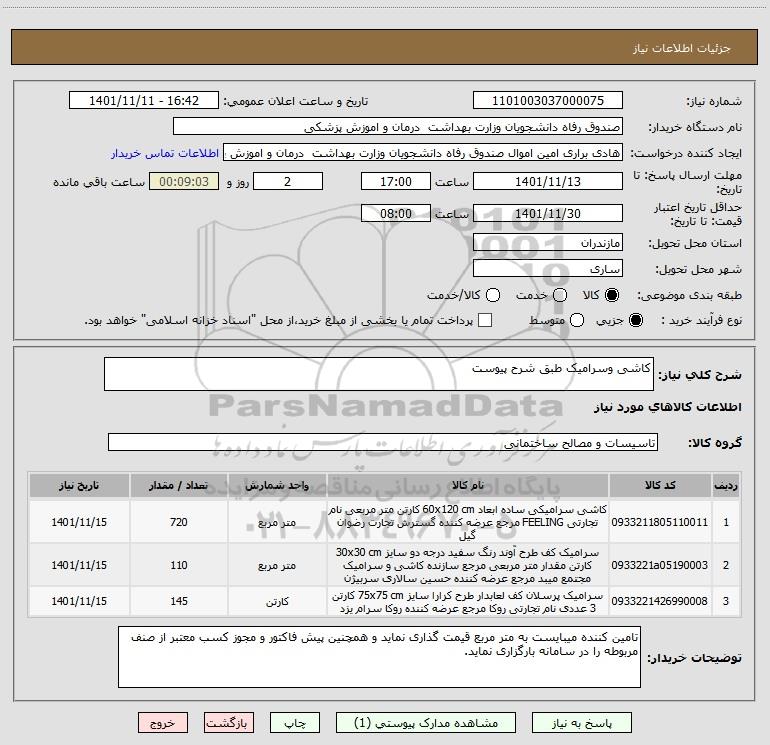770x745 pixels.
Task: Click the پاسخ به نیاز button
Action: pos(582,723)
